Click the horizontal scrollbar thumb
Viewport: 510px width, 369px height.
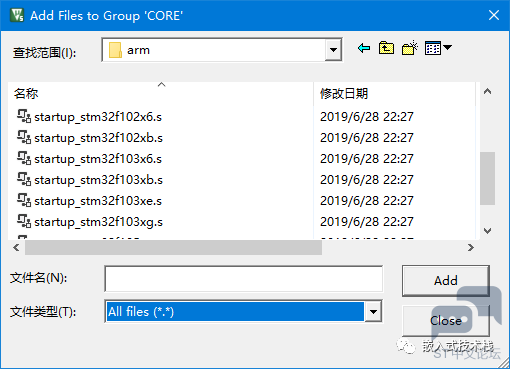click(x=173, y=248)
